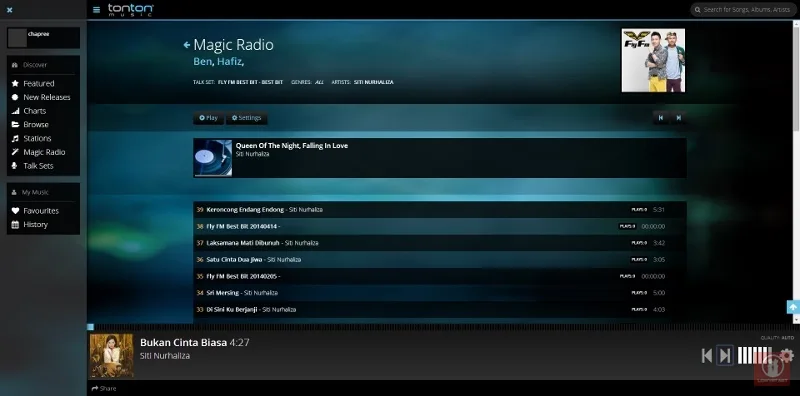This screenshot has width=800, height=396.
Task: Open the Settings button below the station title
Action: point(246,118)
